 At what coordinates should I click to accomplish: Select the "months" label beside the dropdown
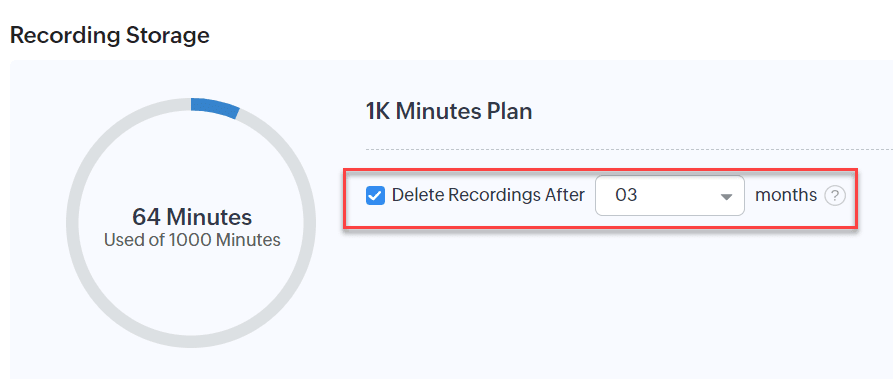click(x=786, y=195)
